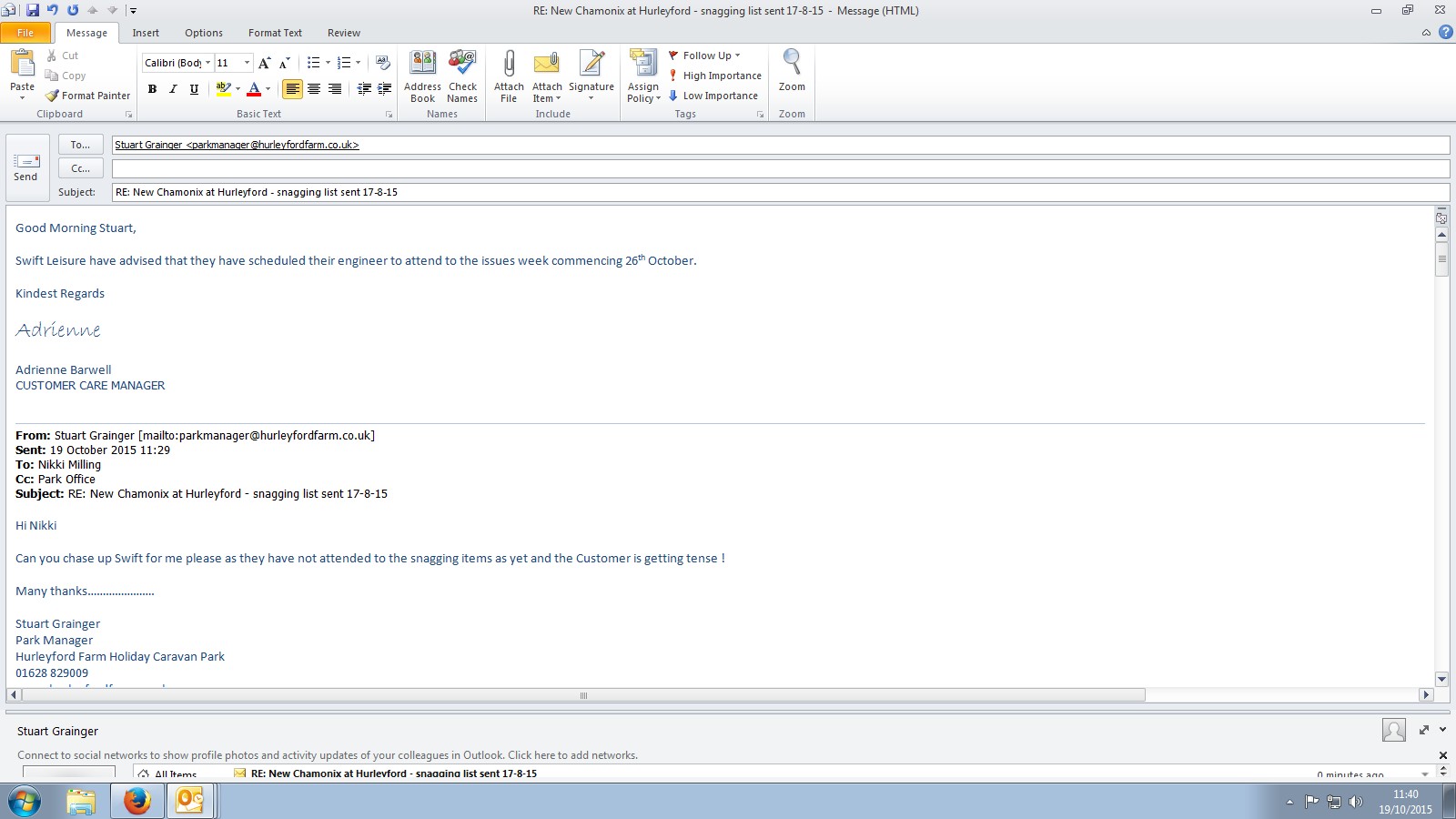Open the Insert ribbon tab
The height and width of the screenshot is (819, 1456).
click(x=146, y=33)
